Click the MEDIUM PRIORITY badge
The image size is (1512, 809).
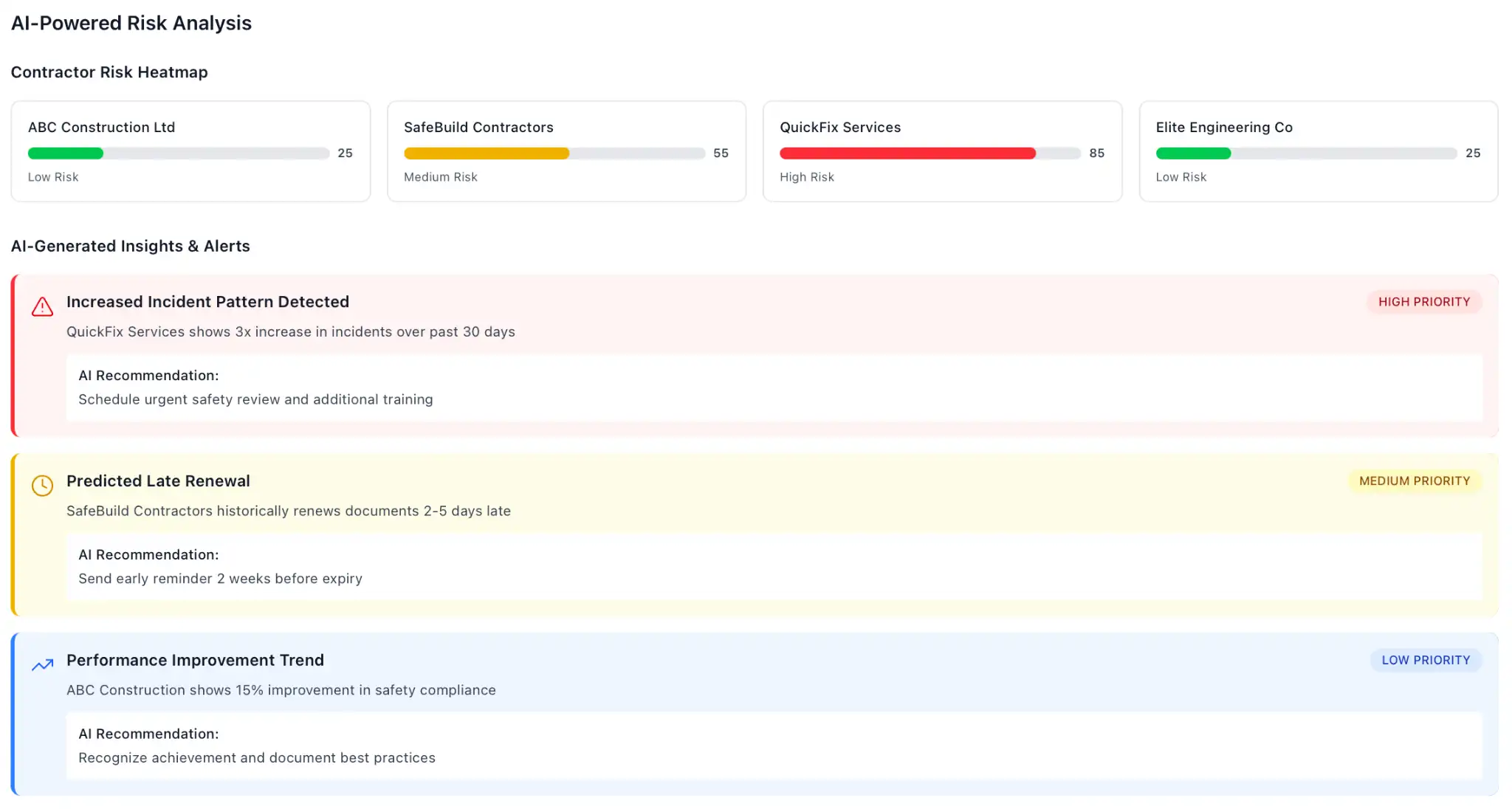1415,481
